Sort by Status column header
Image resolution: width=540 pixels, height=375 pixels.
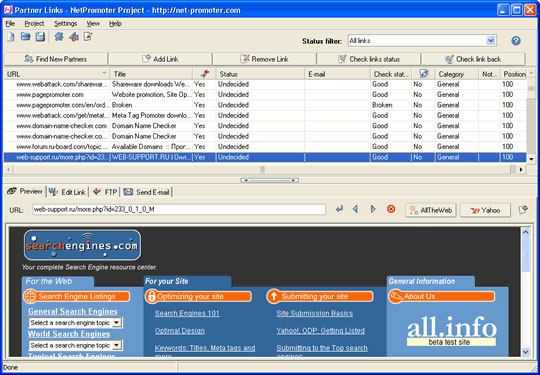(x=260, y=74)
